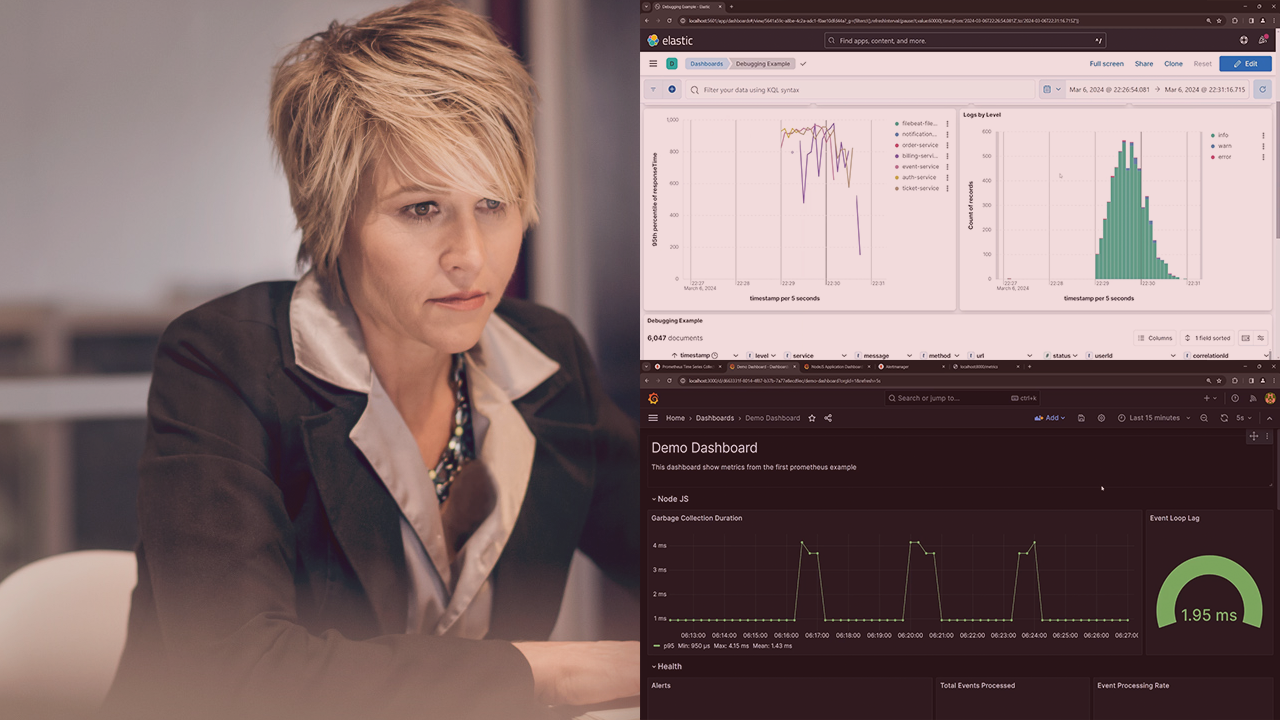This screenshot has width=1280, height=720.
Task: Collapse the Node JS row
Action: [670, 499]
